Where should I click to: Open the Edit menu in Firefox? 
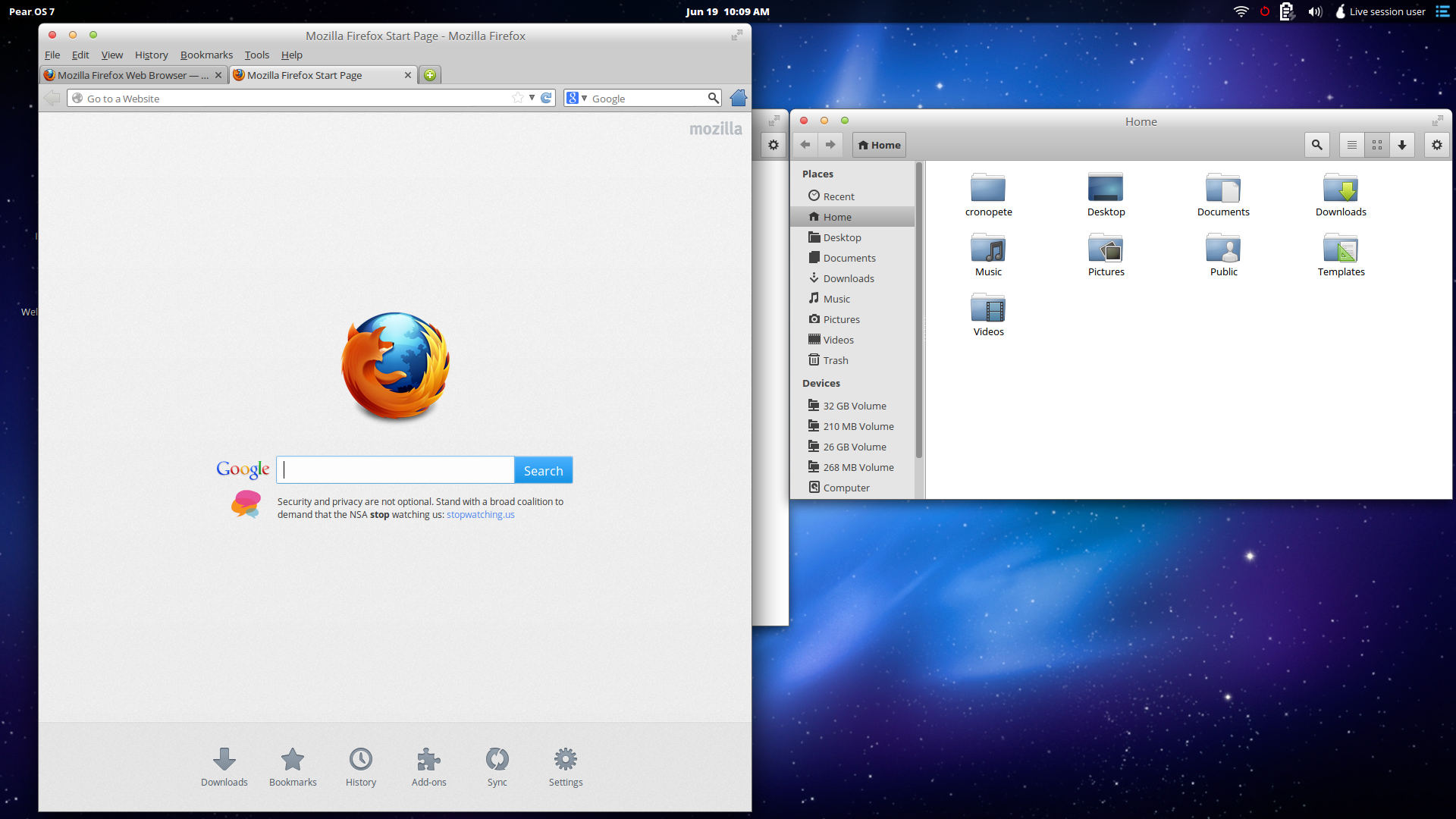pos(80,55)
